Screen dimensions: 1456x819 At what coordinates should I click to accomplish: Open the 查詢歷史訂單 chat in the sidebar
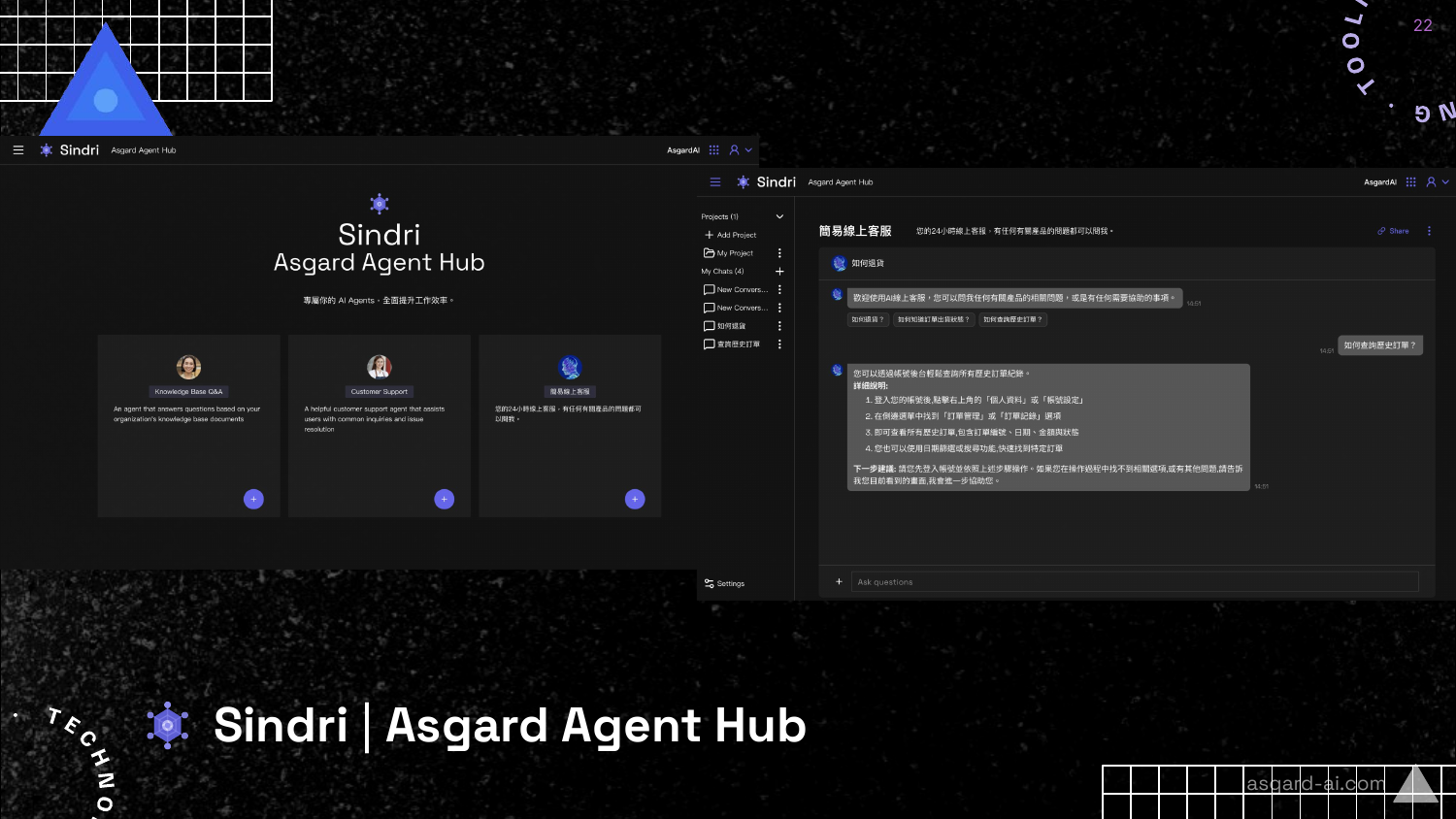[732, 344]
